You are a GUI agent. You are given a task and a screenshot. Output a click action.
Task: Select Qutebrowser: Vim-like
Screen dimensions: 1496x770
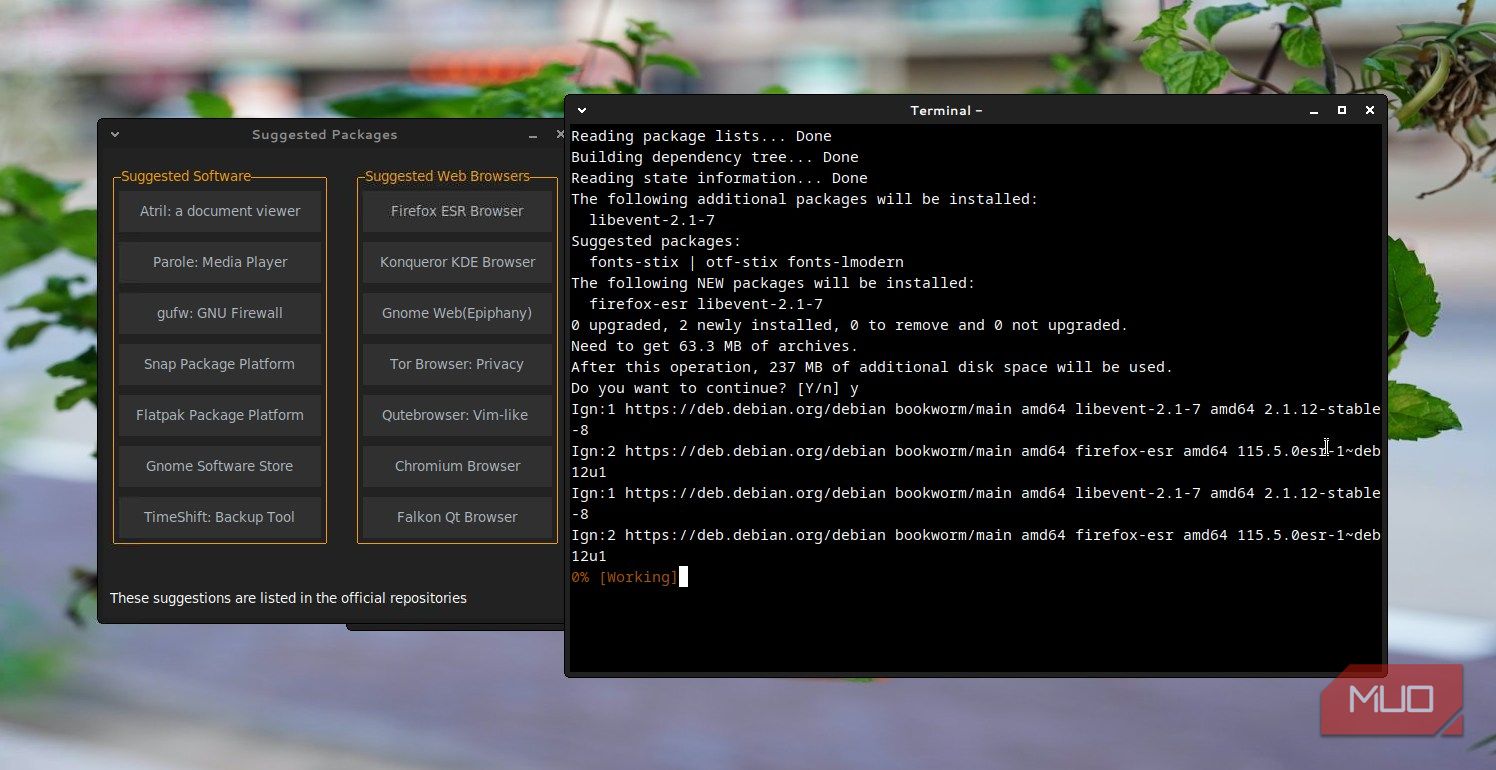click(x=457, y=415)
